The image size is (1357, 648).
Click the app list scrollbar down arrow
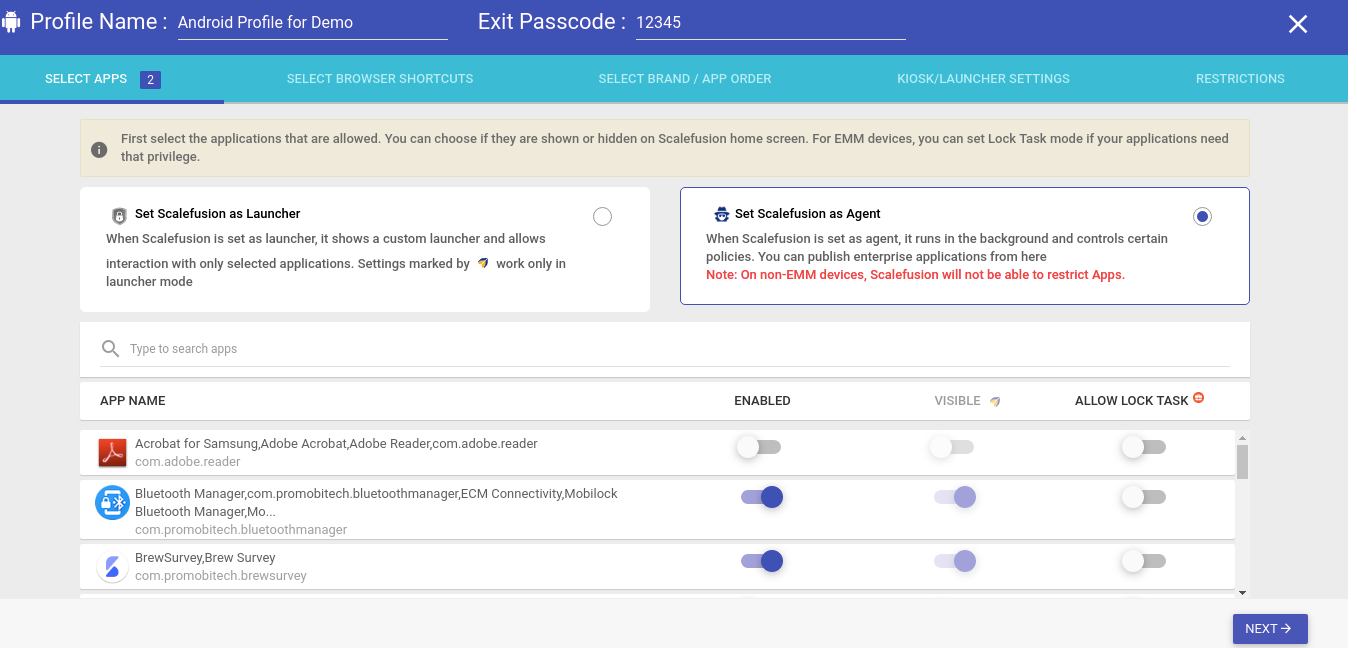[x=1243, y=592]
